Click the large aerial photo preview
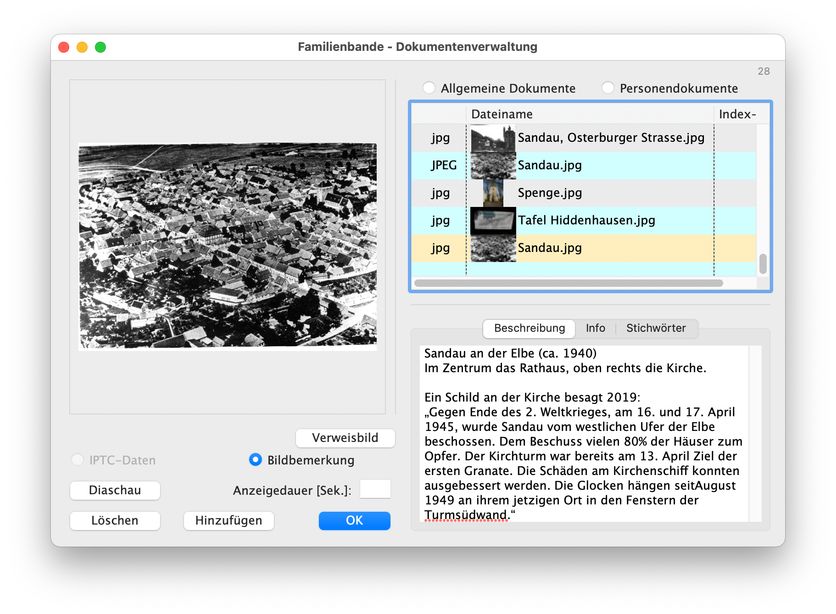836x614 pixels. (228, 245)
